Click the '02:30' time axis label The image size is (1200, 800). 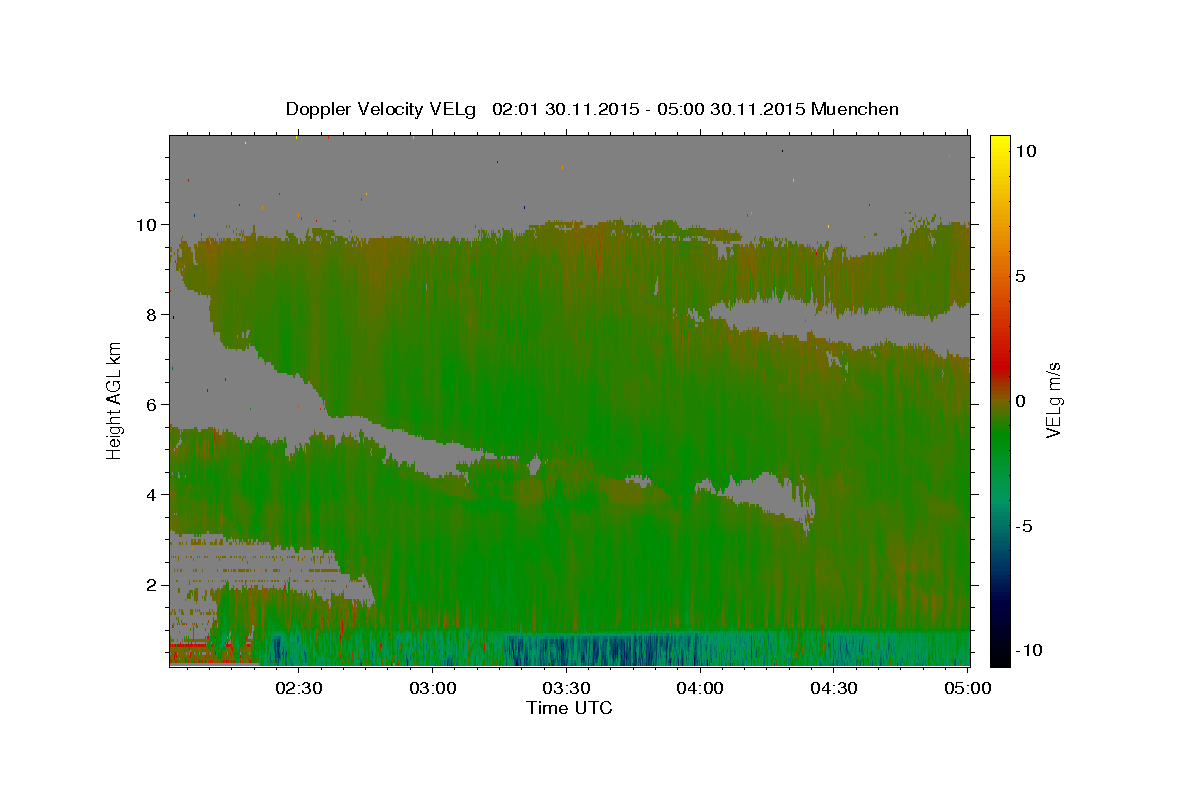(299, 688)
